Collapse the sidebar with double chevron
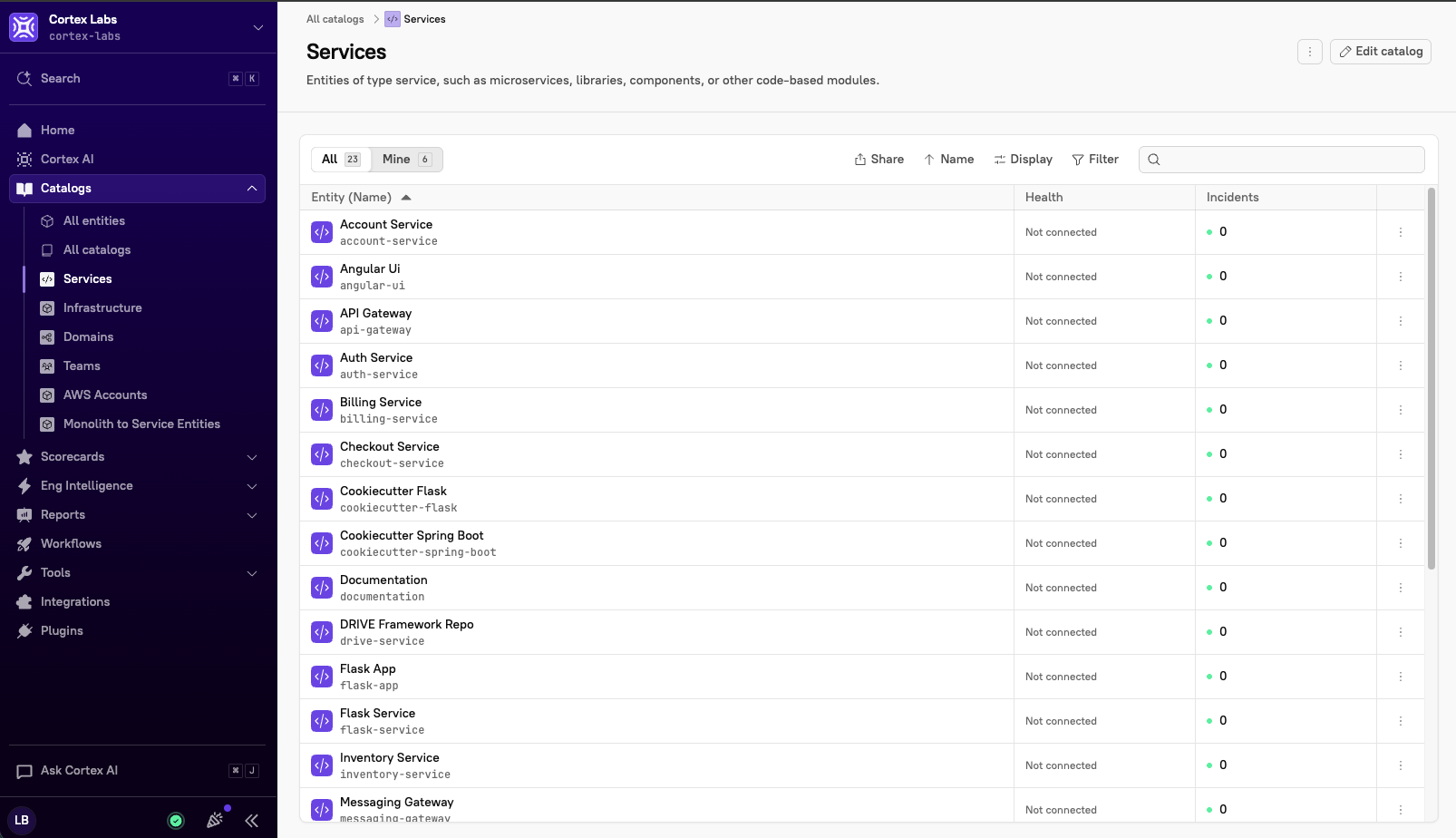1456x838 pixels. [252, 821]
